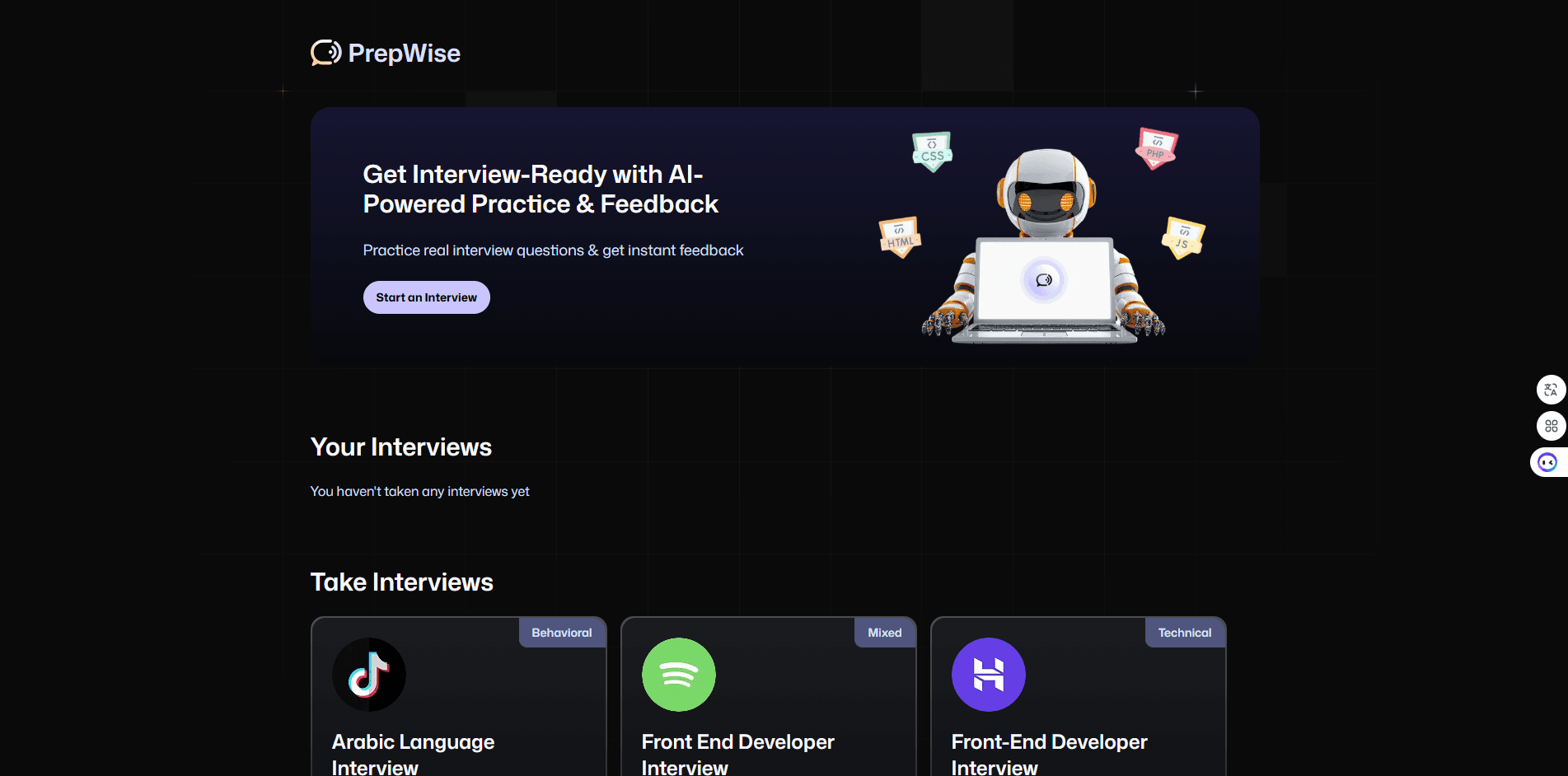Viewport: 1568px width, 776px height.
Task: Open the Front End Developer Interview card
Action: tap(737, 741)
